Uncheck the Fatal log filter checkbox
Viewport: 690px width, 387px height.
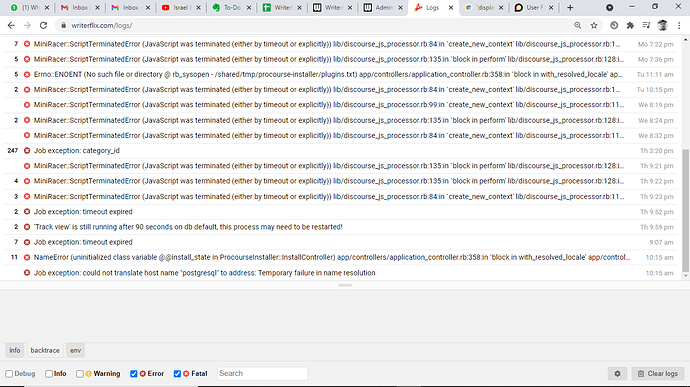click(x=177, y=374)
